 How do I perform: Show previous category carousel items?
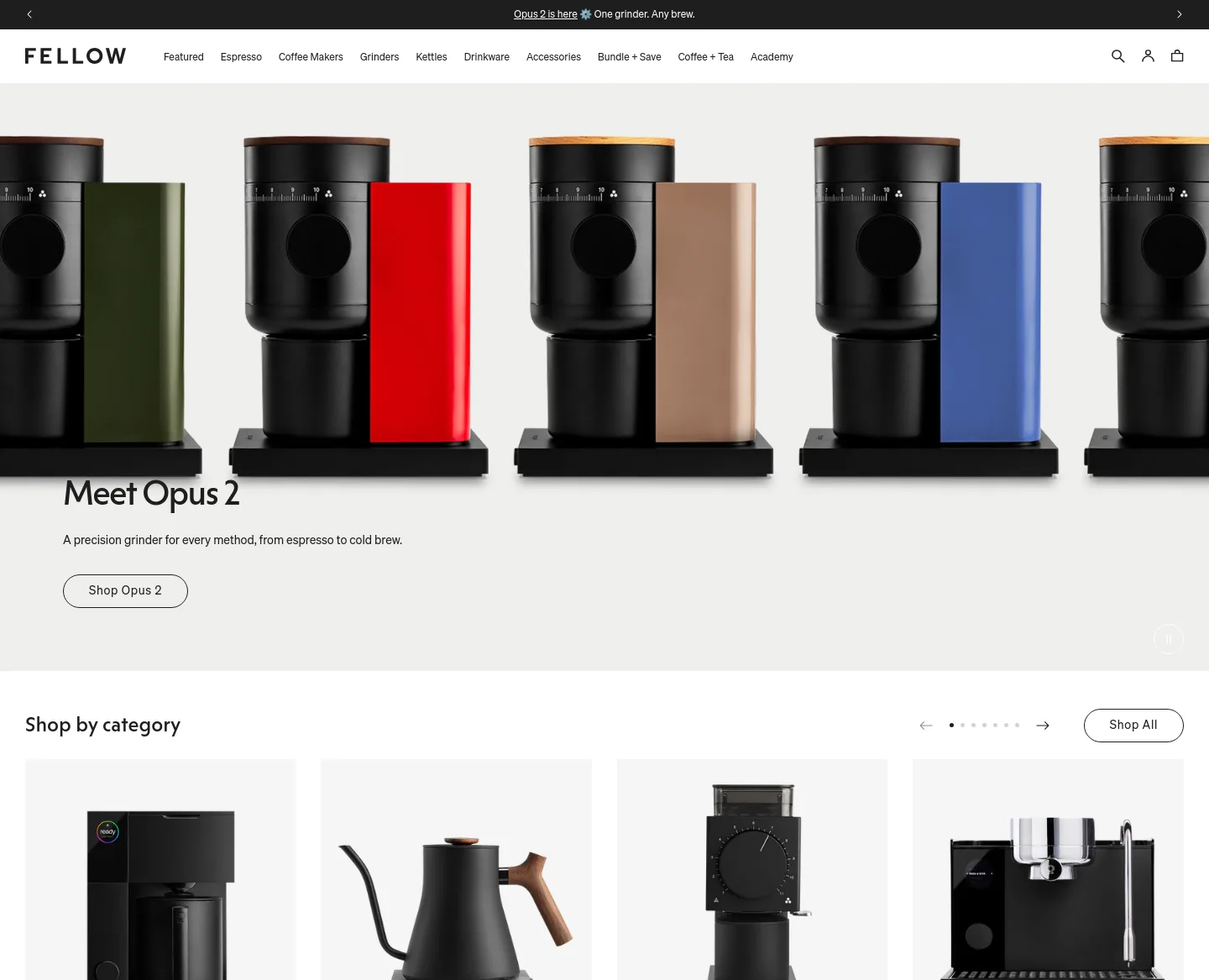click(926, 726)
